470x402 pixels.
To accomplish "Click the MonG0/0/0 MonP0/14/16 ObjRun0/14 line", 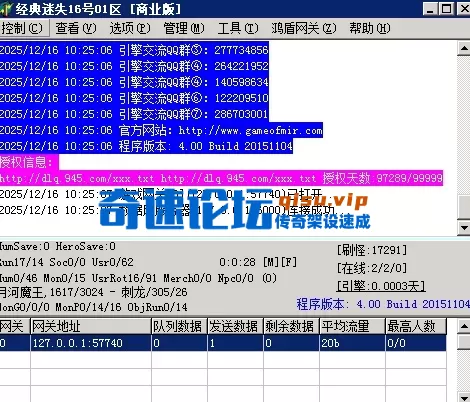I will [94, 307].
